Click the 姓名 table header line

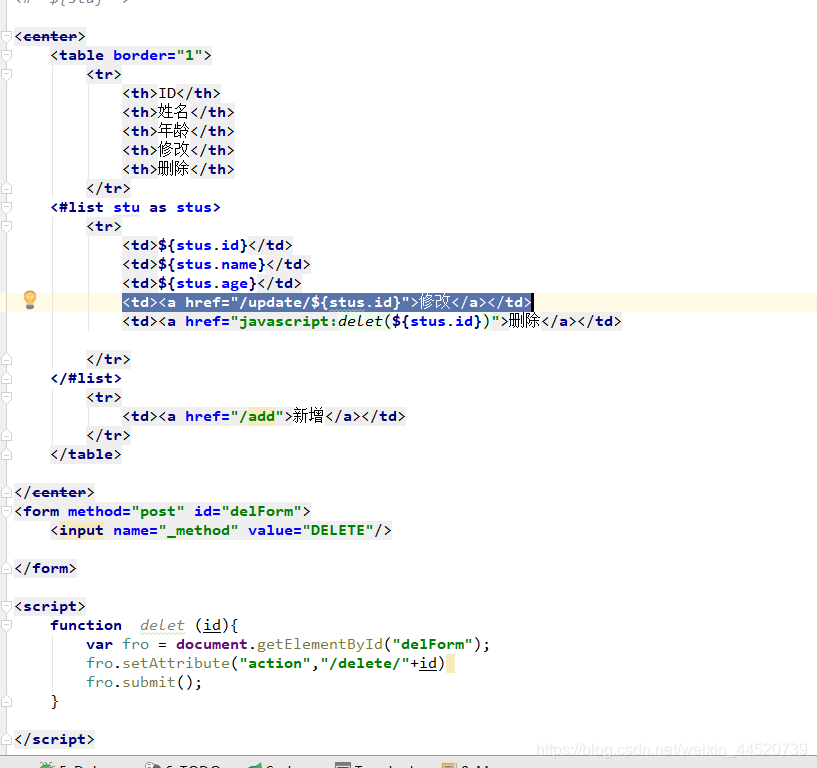tap(178, 112)
